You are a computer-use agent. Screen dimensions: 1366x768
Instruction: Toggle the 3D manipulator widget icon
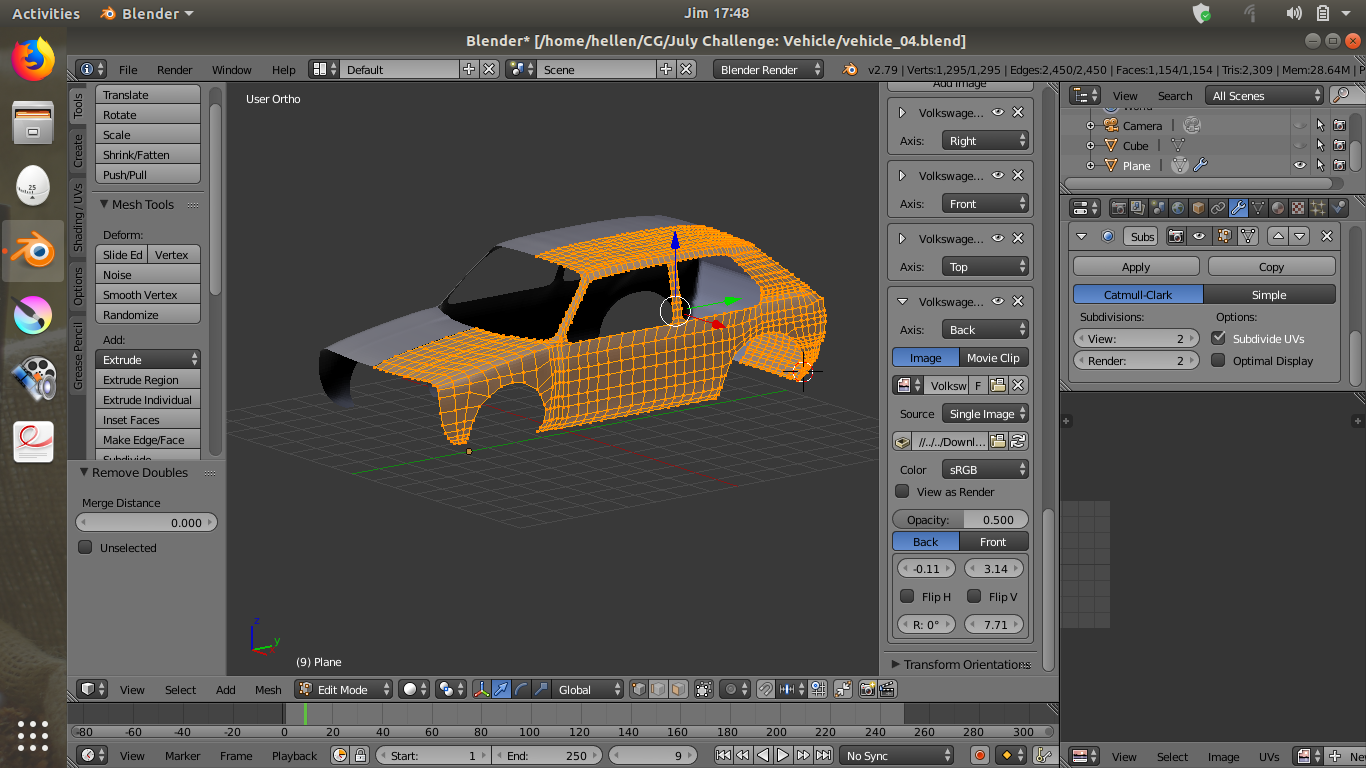(481, 689)
